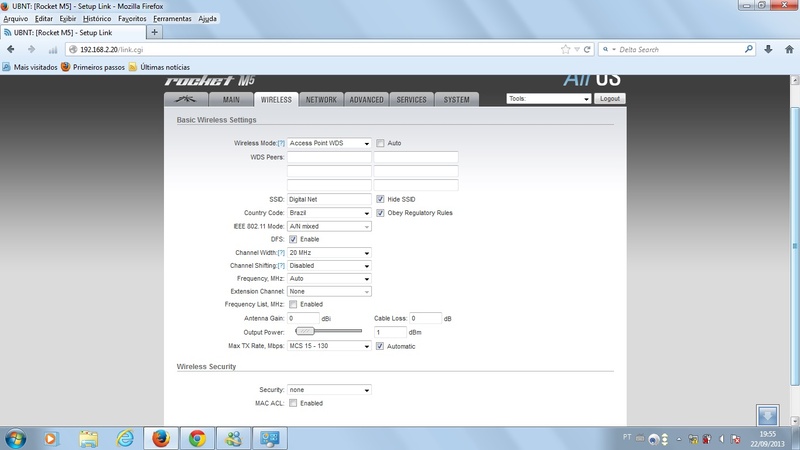Expand the Channel Width dropdown

tap(329, 253)
